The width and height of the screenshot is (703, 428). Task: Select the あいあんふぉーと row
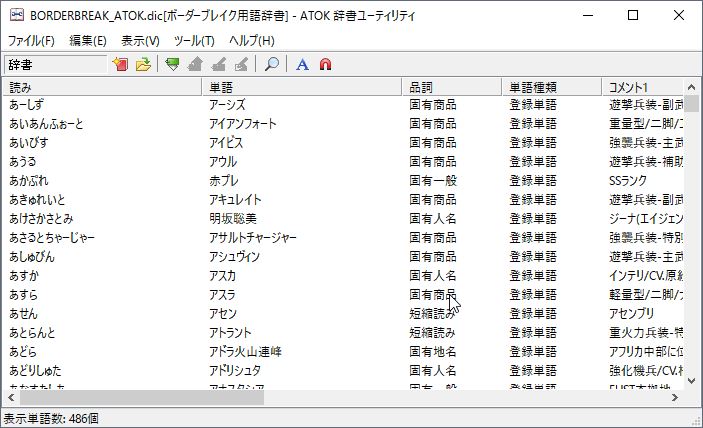pyautogui.click(x=343, y=124)
